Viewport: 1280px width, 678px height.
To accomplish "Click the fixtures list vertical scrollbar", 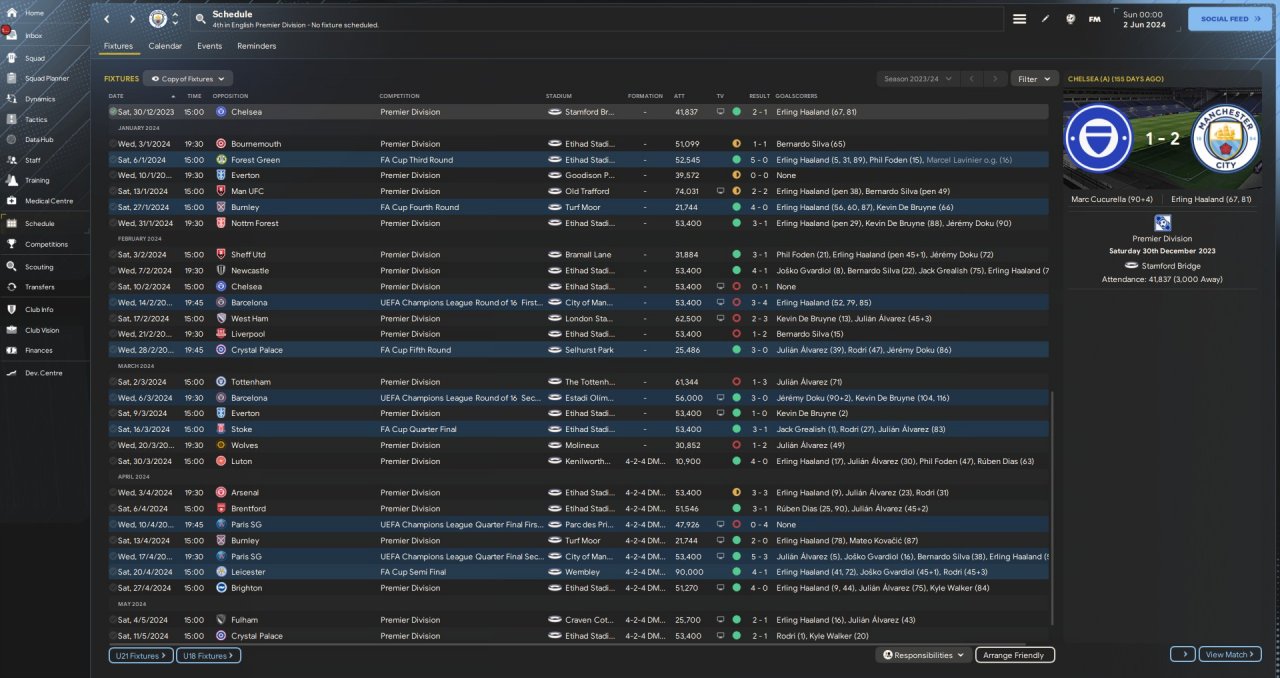I will click(1053, 510).
